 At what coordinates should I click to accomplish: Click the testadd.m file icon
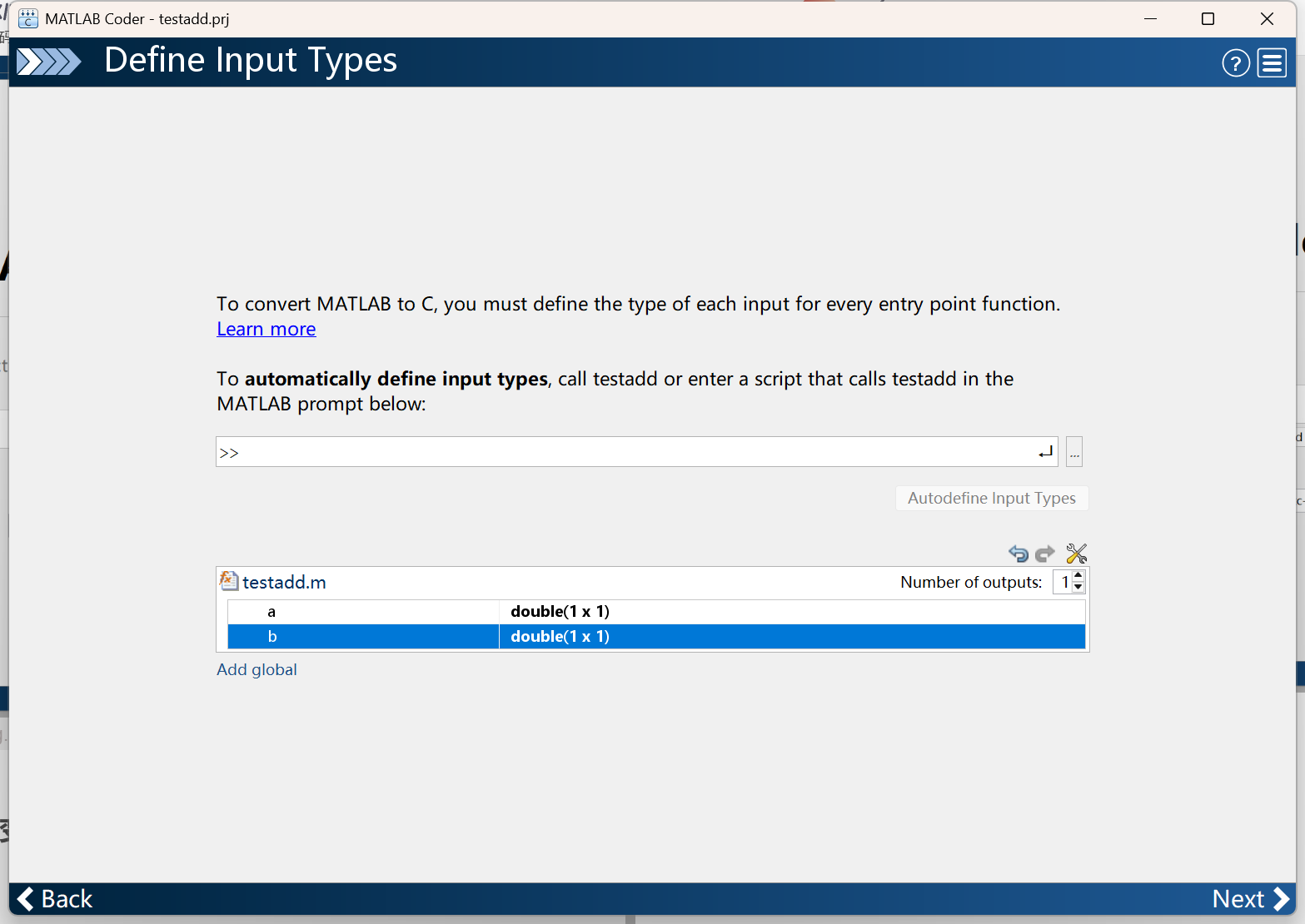(228, 581)
